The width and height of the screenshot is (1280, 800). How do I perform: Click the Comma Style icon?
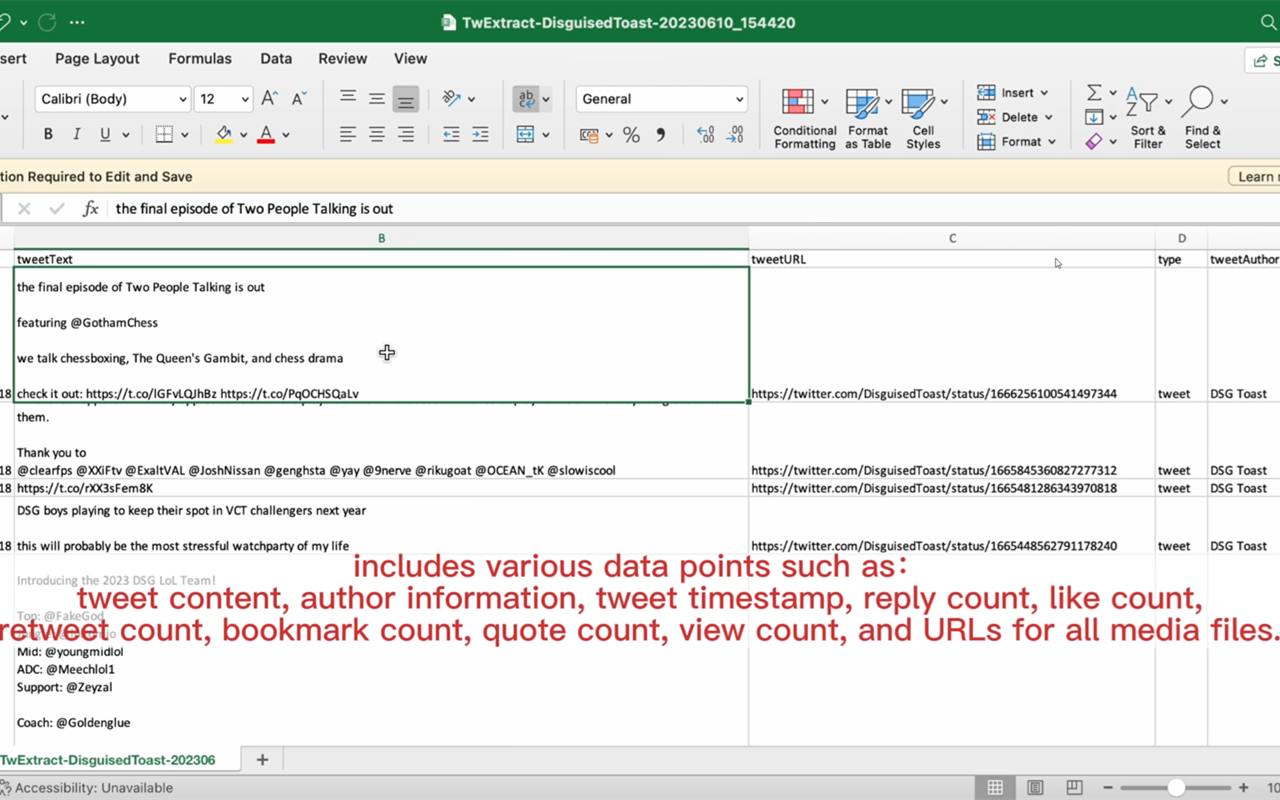point(659,134)
